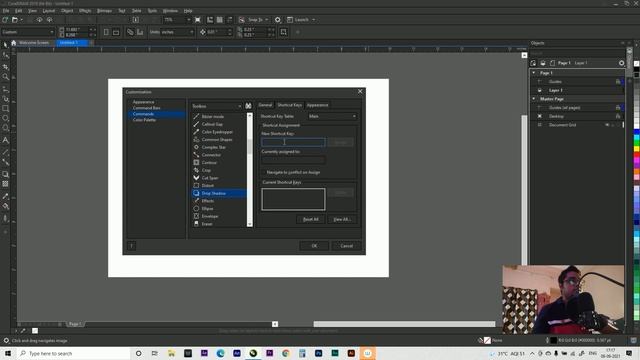The width and height of the screenshot is (640, 360).
Task: Select Command Bars in the left list
Action: pos(147,108)
